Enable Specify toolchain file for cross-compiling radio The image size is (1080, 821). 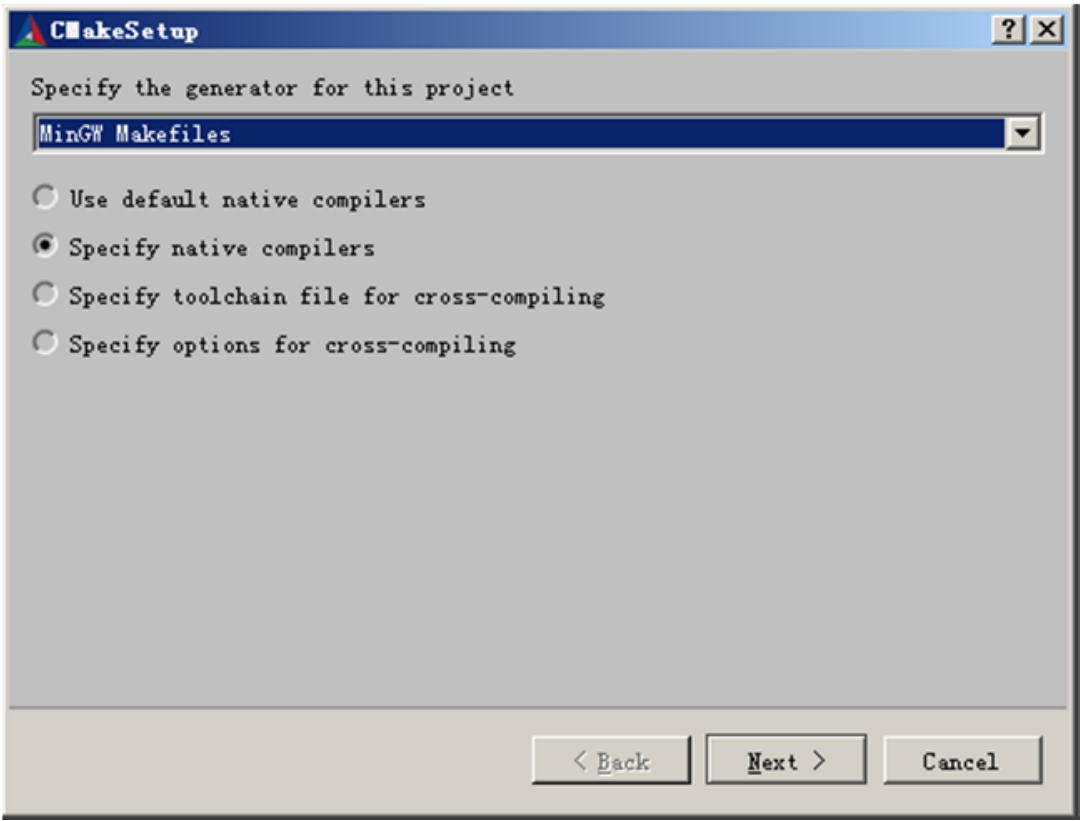tap(45, 294)
